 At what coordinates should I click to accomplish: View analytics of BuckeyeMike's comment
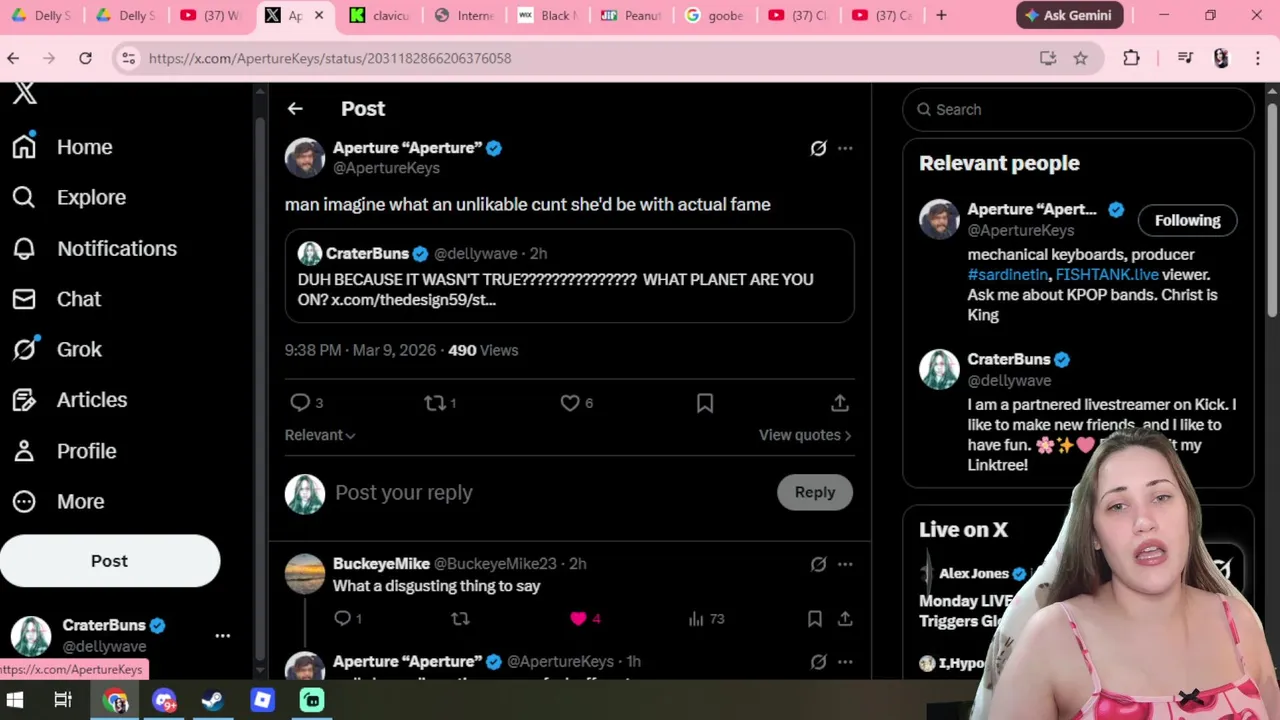(x=706, y=619)
